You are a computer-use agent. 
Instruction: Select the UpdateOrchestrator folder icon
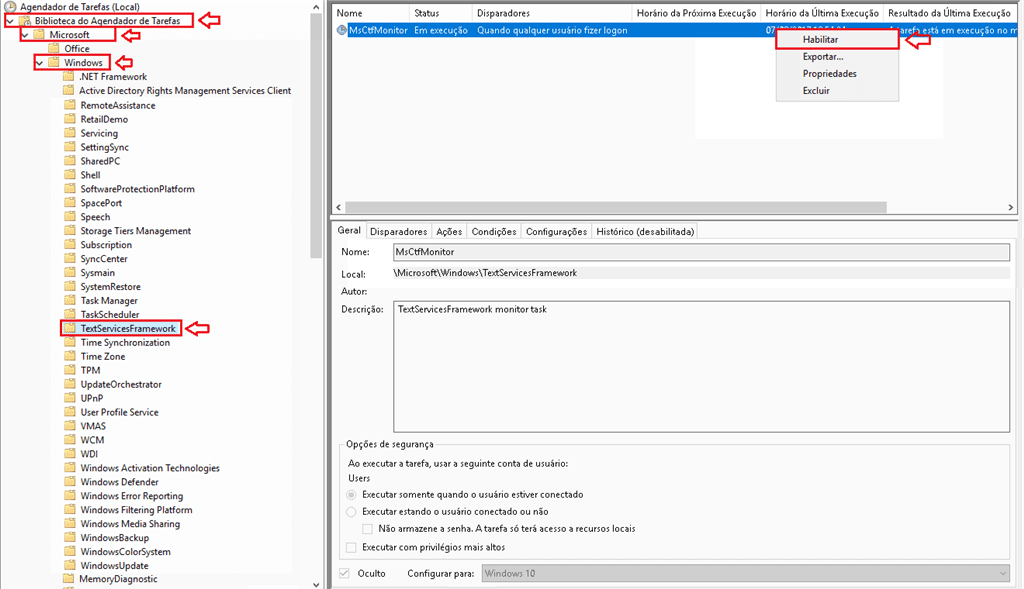(70, 384)
